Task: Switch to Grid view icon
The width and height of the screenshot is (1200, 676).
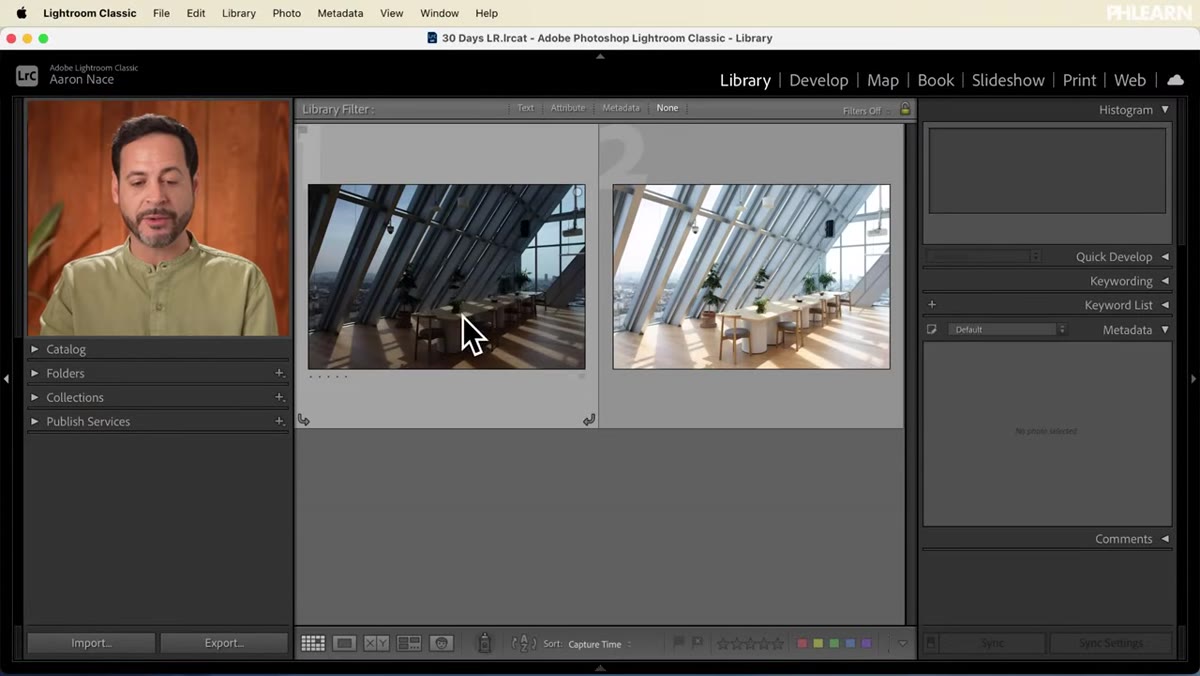Action: pos(313,644)
